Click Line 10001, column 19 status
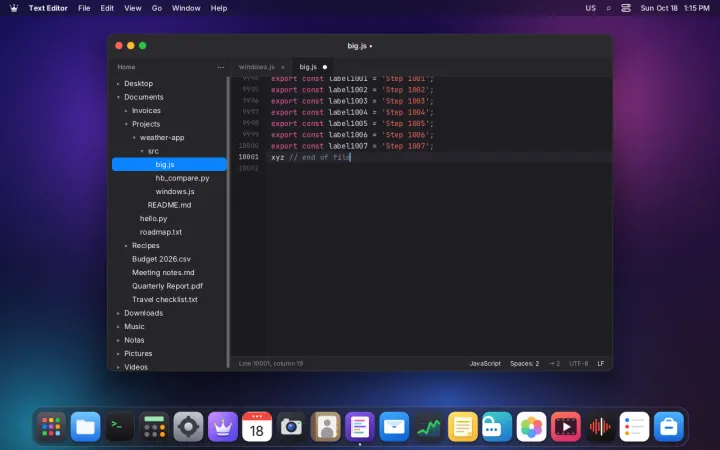 coord(271,363)
